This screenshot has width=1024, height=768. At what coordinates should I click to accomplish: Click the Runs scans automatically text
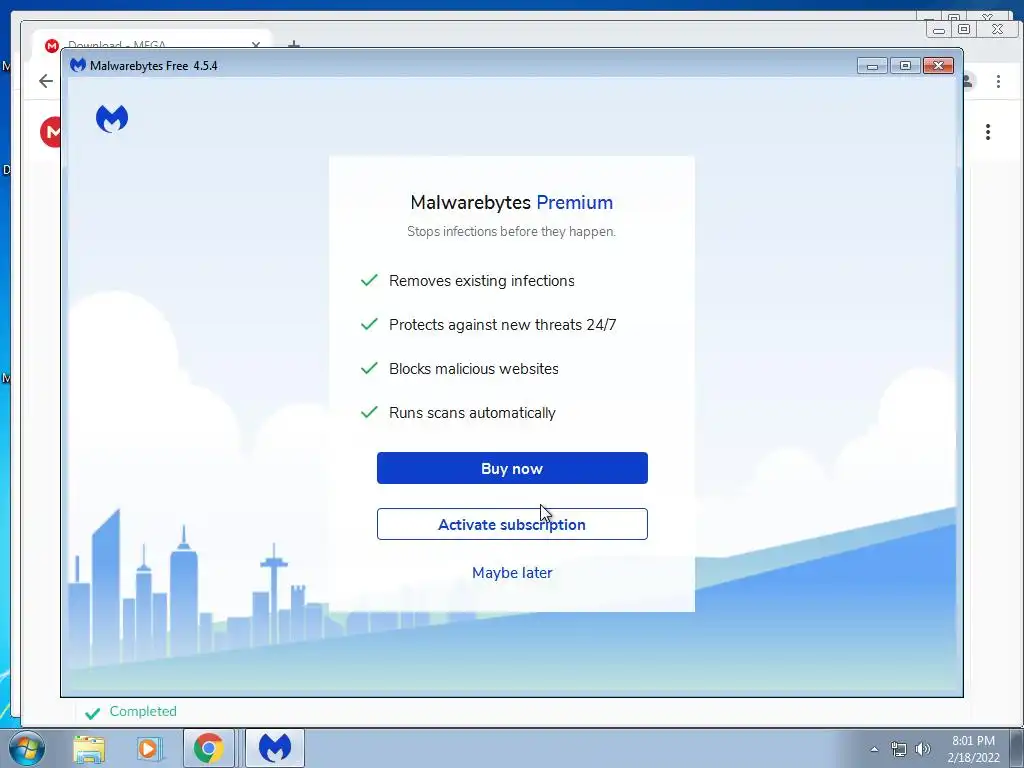pos(472,413)
